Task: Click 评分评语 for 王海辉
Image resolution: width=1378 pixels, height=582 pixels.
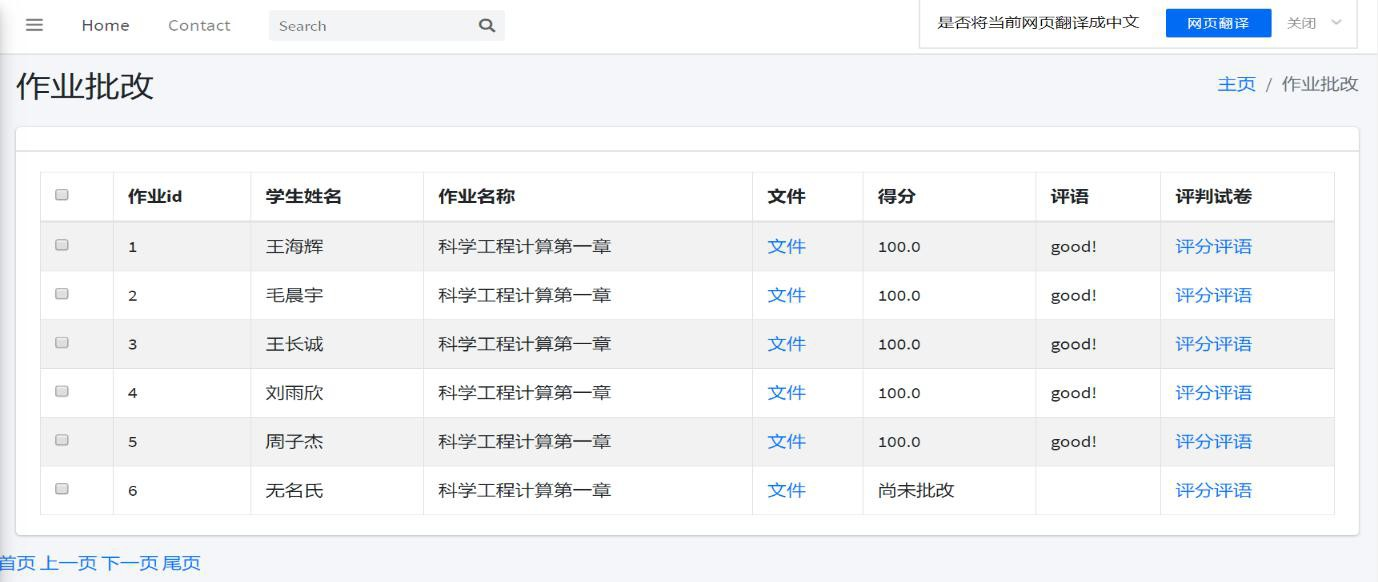Action: point(1213,246)
